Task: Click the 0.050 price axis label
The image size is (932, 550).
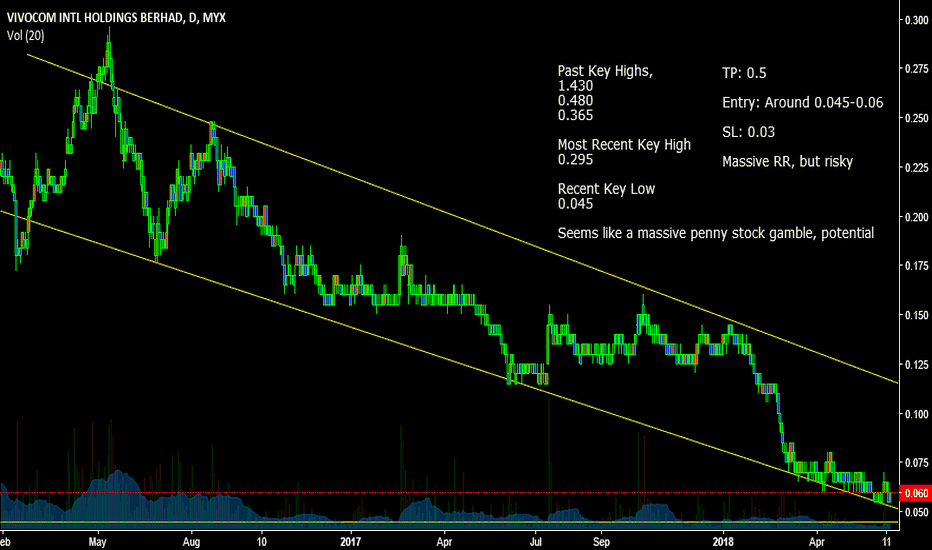Action: click(917, 512)
